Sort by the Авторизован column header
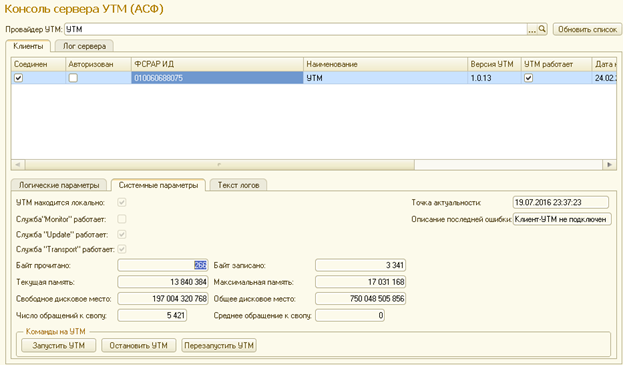Image resolution: width=623 pixels, height=365 pixels. pos(98,64)
